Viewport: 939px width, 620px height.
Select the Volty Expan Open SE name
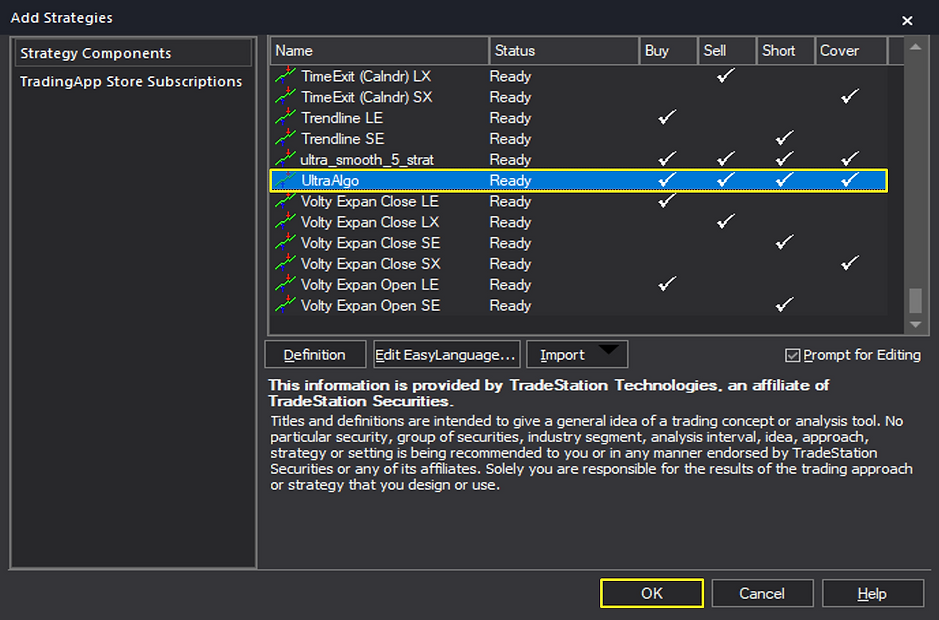tap(370, 306)
